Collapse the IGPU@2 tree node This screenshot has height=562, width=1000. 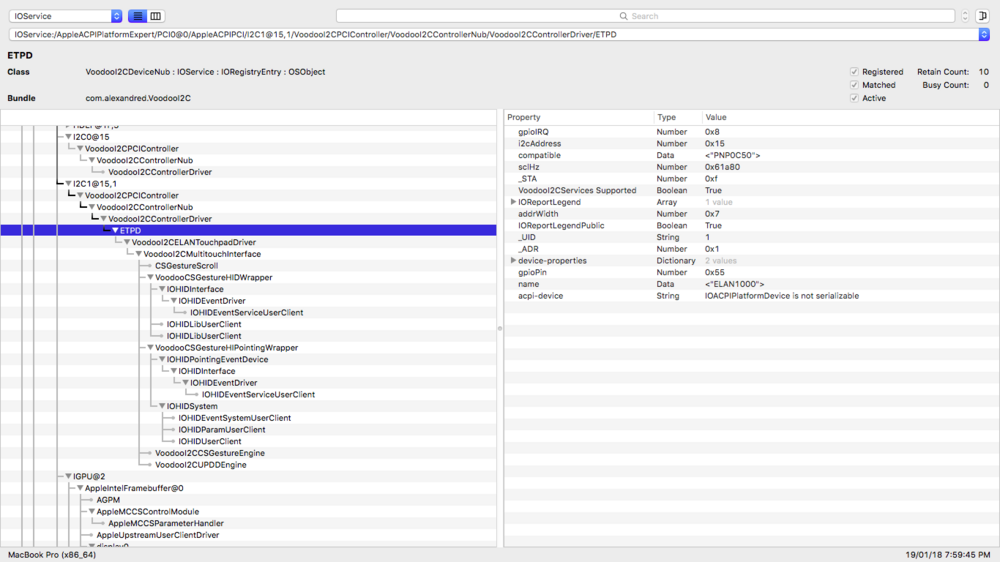pos(68,477)
